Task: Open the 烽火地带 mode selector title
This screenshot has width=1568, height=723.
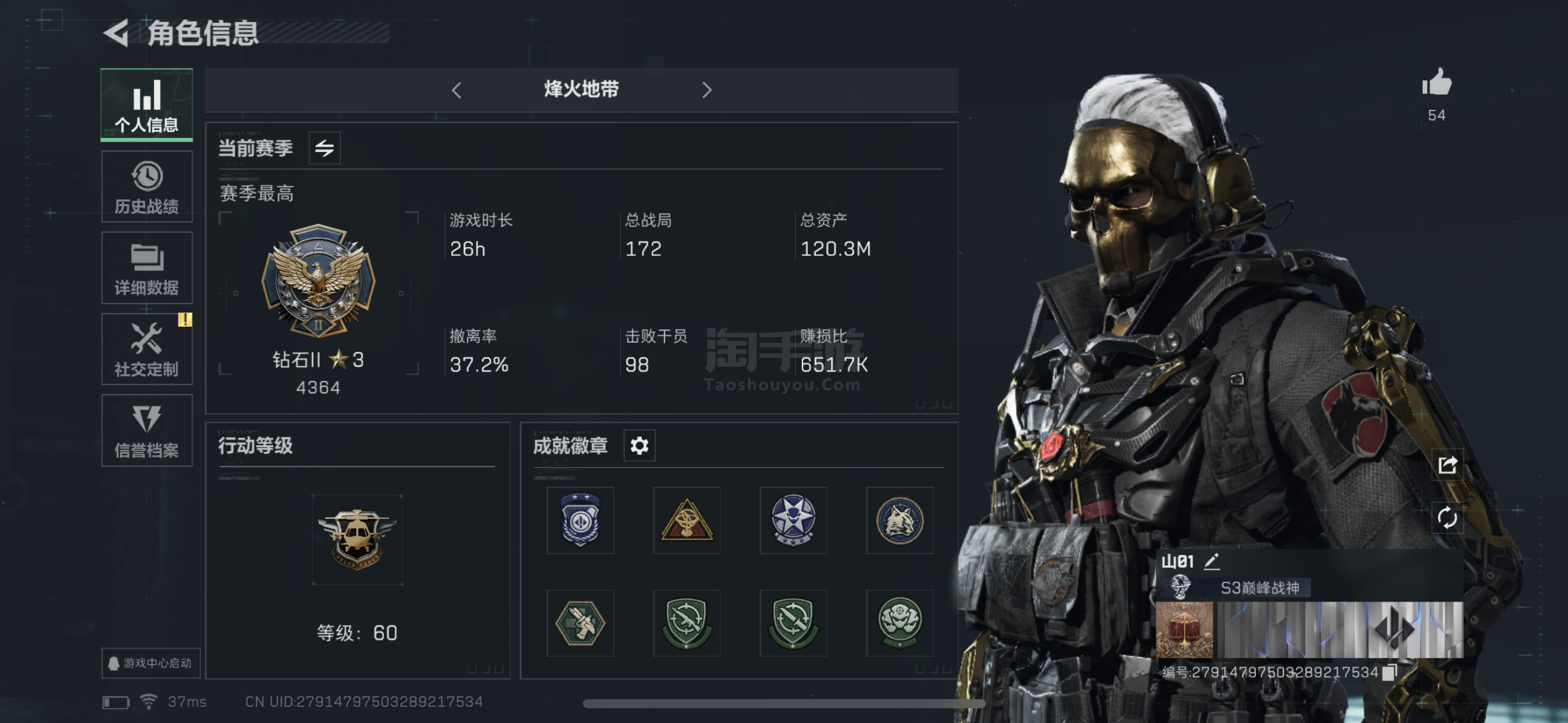Action: (581, 90)
